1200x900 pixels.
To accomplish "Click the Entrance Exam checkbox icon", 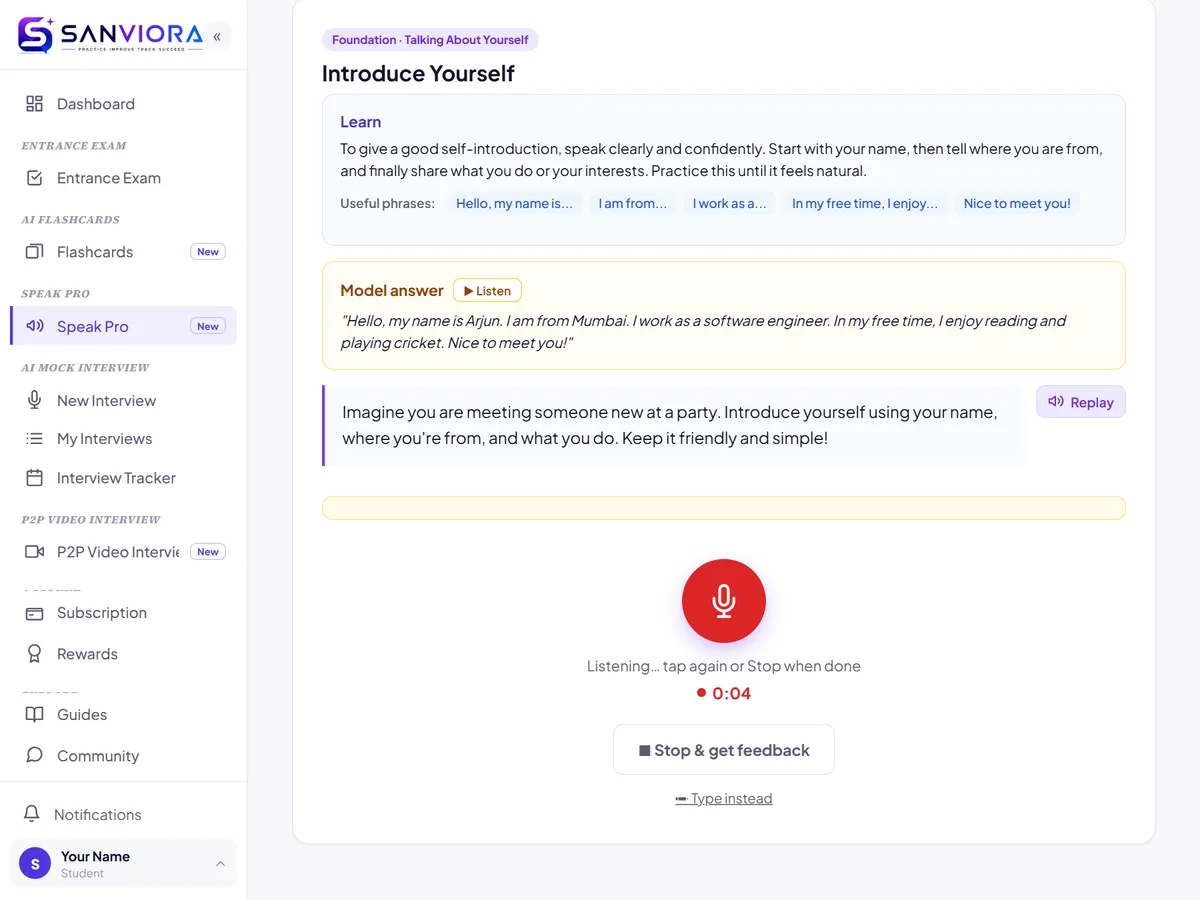I will [35, 178].
